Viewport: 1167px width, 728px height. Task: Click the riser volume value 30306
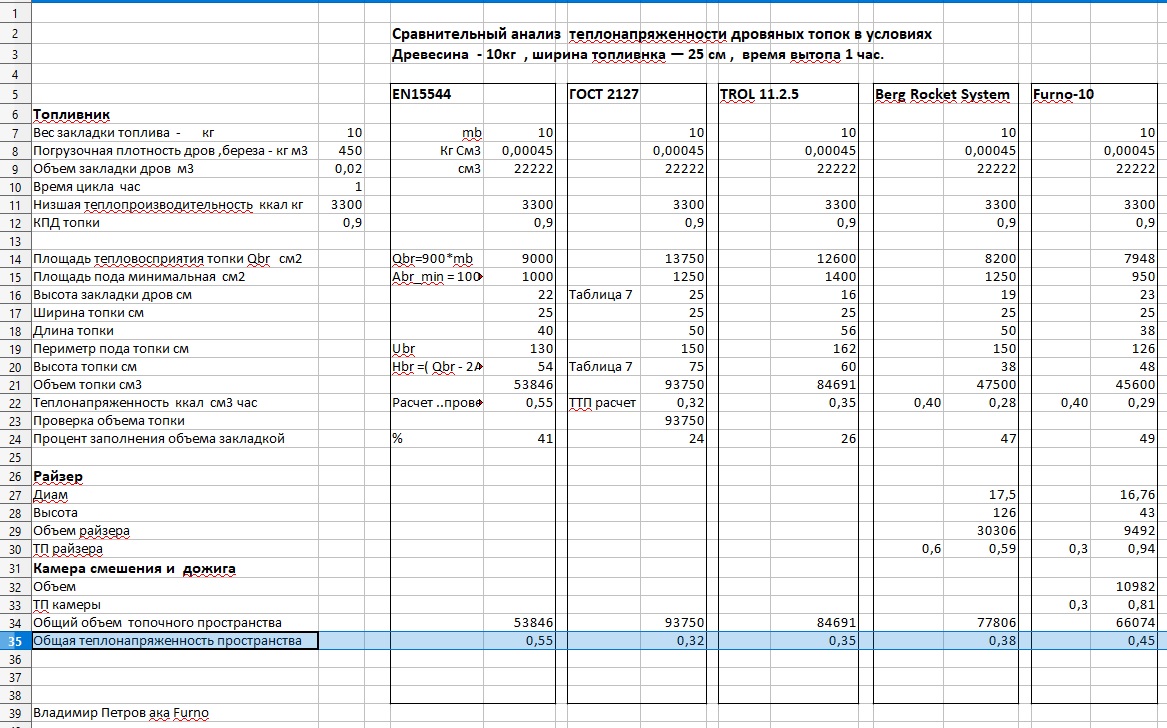coord(996,530)
